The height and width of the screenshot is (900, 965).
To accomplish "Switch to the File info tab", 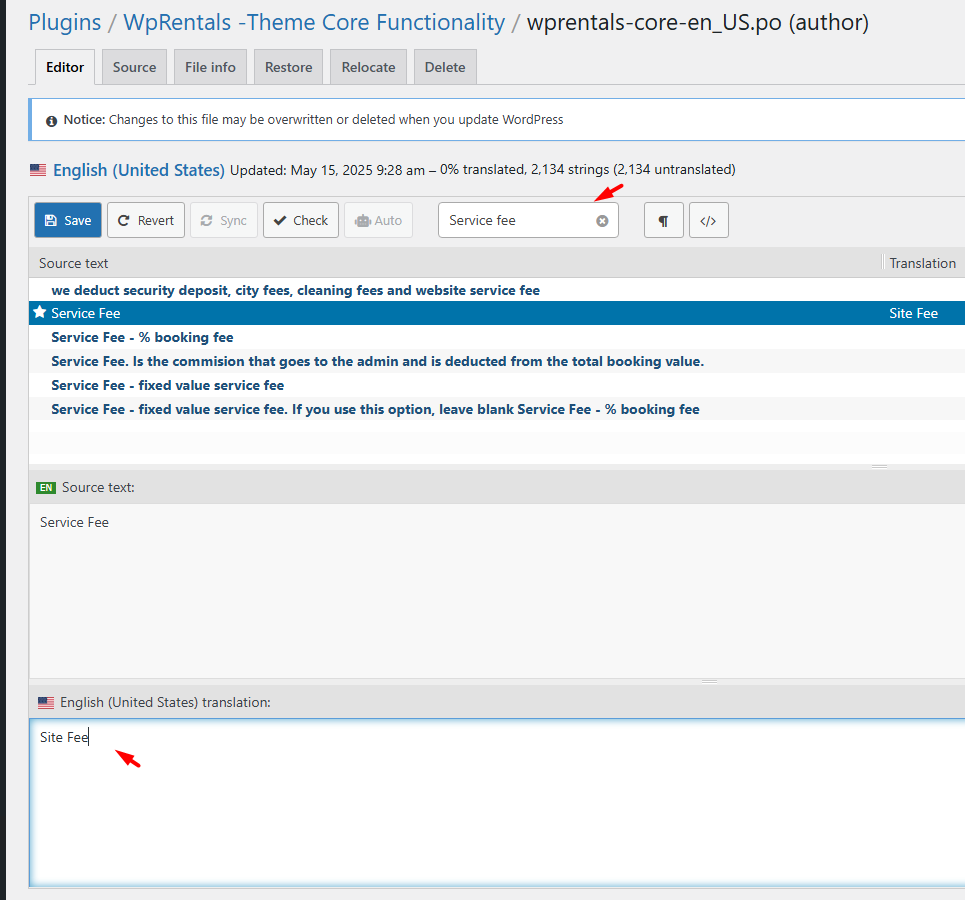I will point(210,67).
